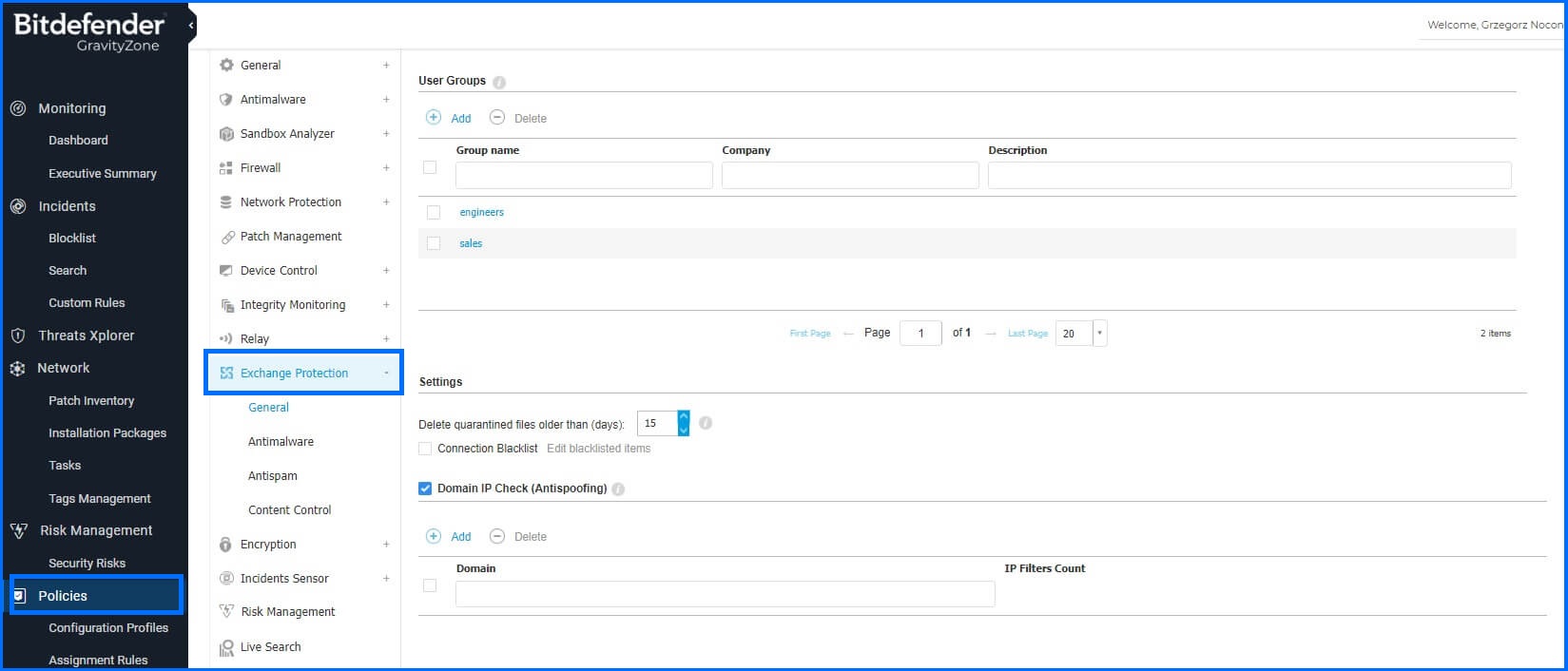Click the Antimalware shield icon

click(226, 100)
